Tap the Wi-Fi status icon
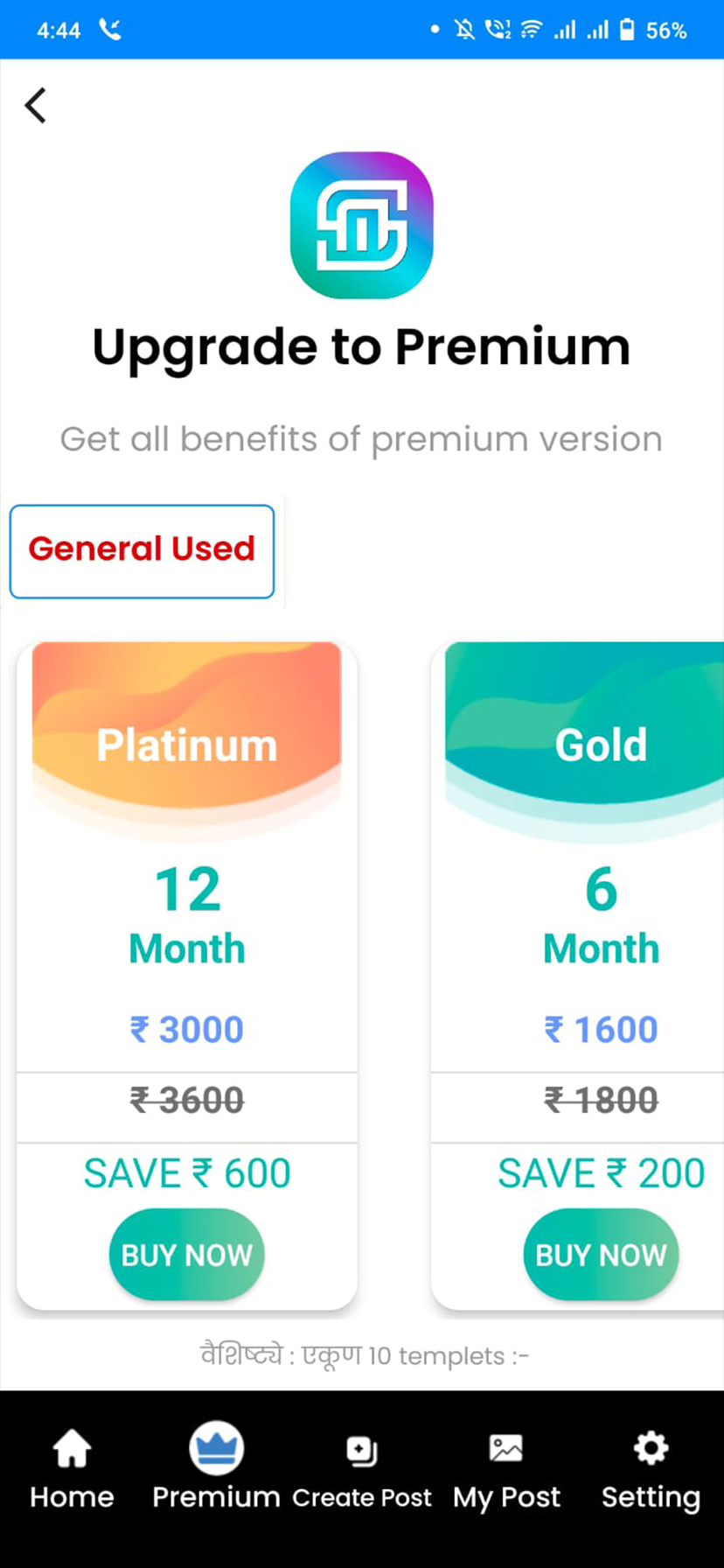The width and height of the screenshot is (724, 1568). coord(531,31)
